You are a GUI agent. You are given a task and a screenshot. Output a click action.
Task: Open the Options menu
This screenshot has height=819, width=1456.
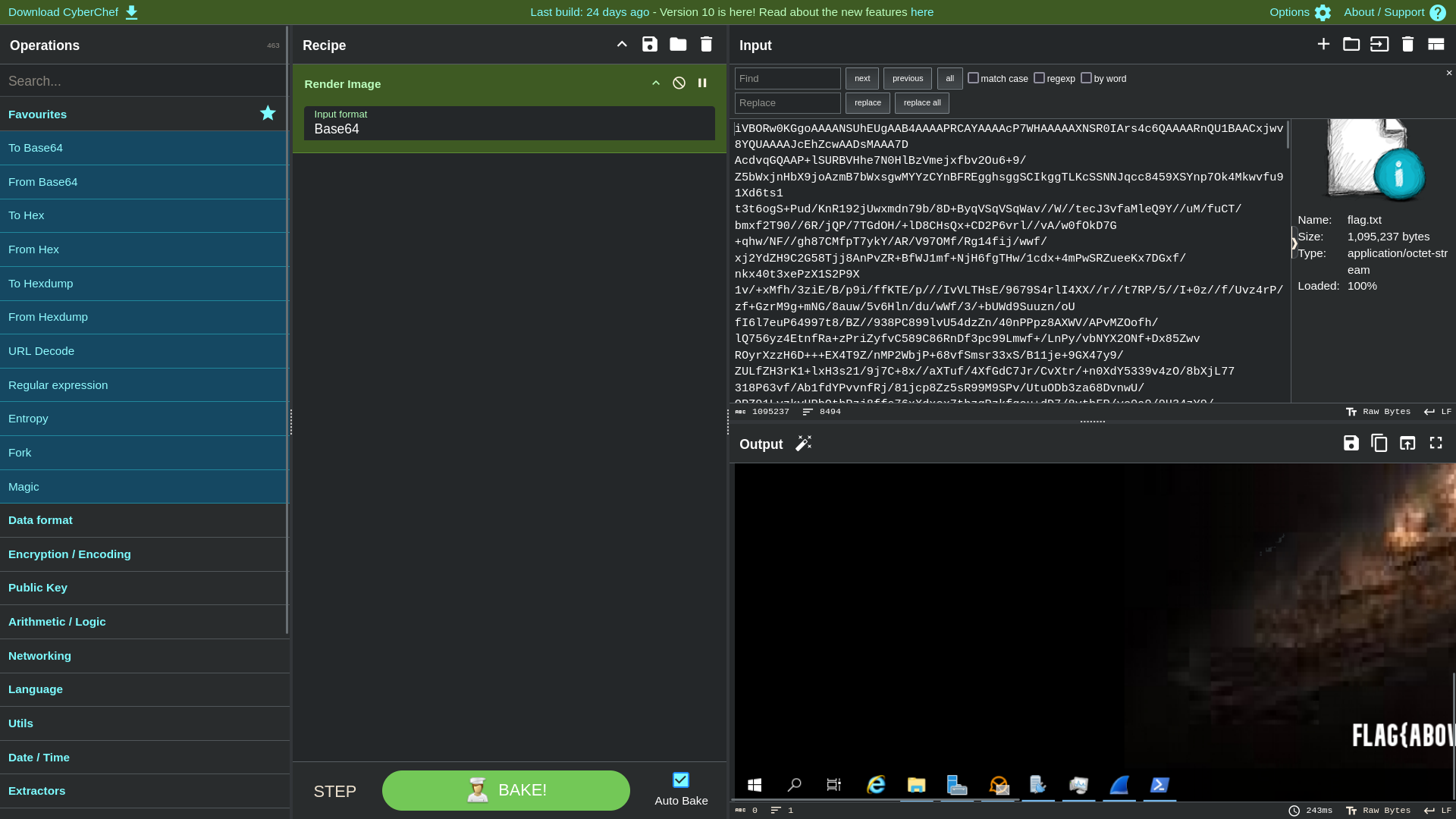[x=1300, y=12]
